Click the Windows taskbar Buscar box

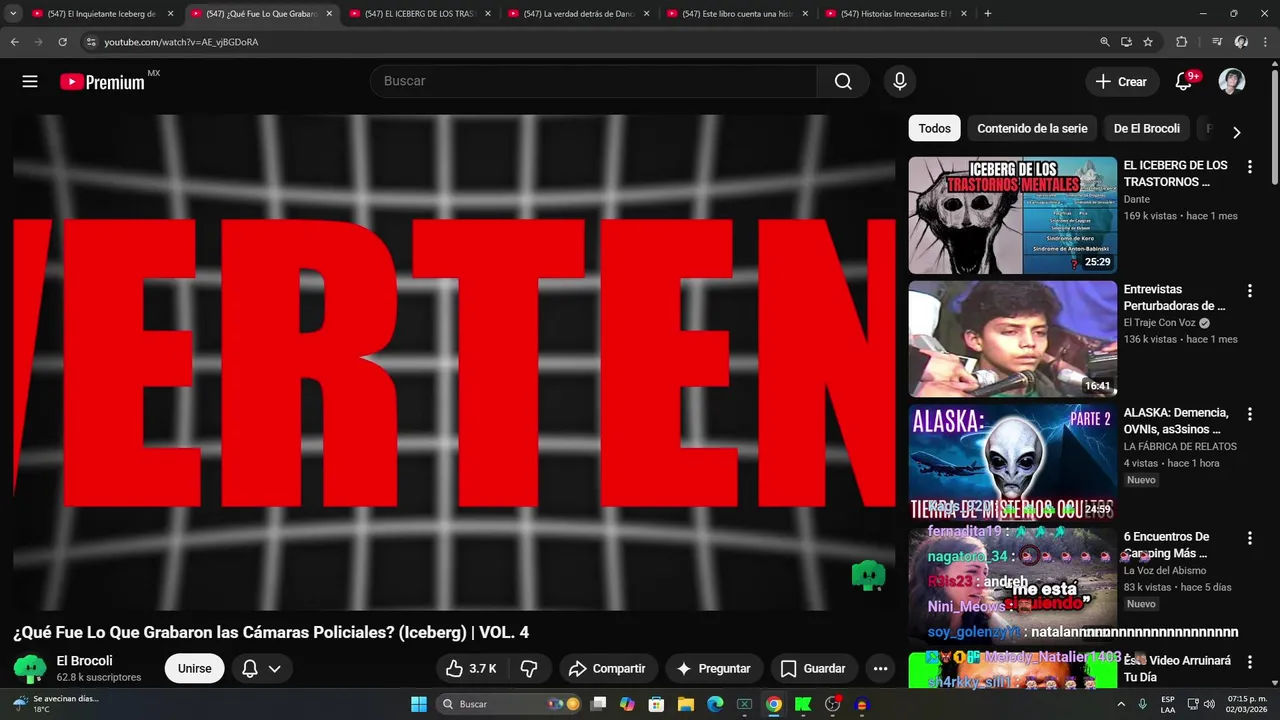point(507,704)
